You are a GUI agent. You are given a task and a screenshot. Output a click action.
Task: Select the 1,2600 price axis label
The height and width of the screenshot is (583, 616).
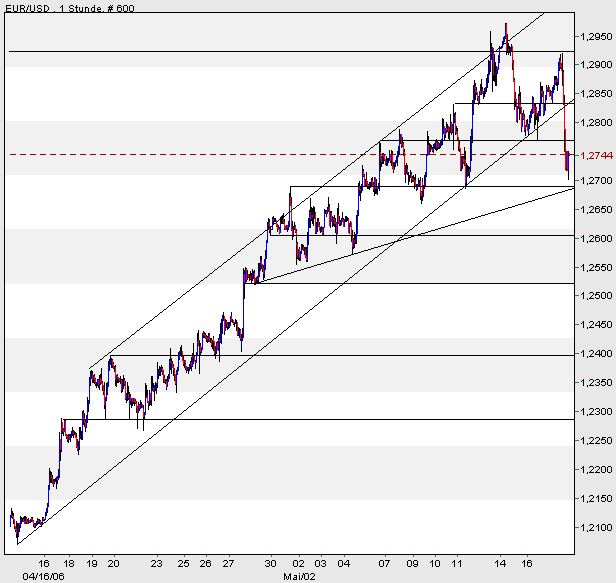click(x=596, y=238)
